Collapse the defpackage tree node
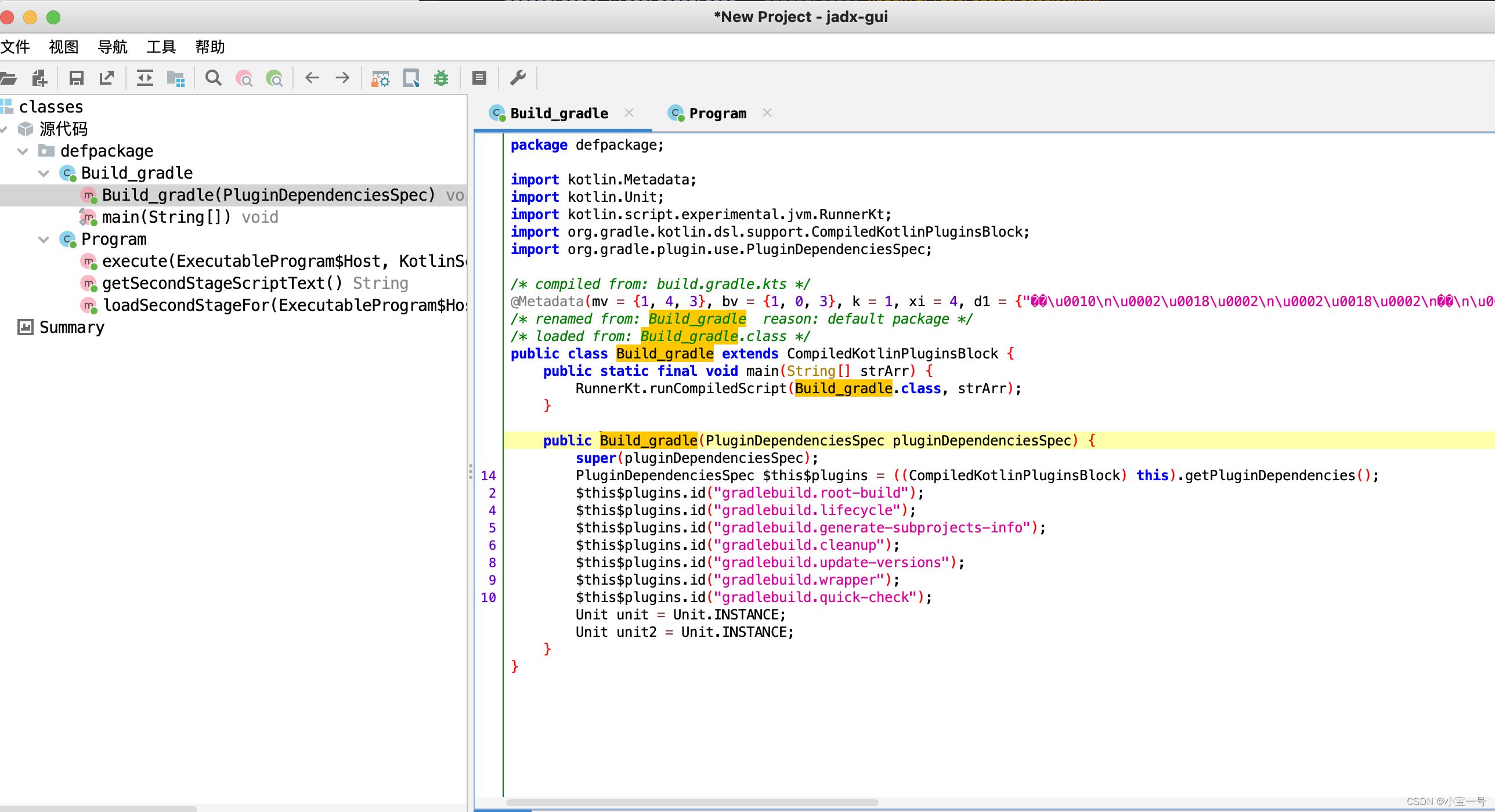 [x=23, y=151]
